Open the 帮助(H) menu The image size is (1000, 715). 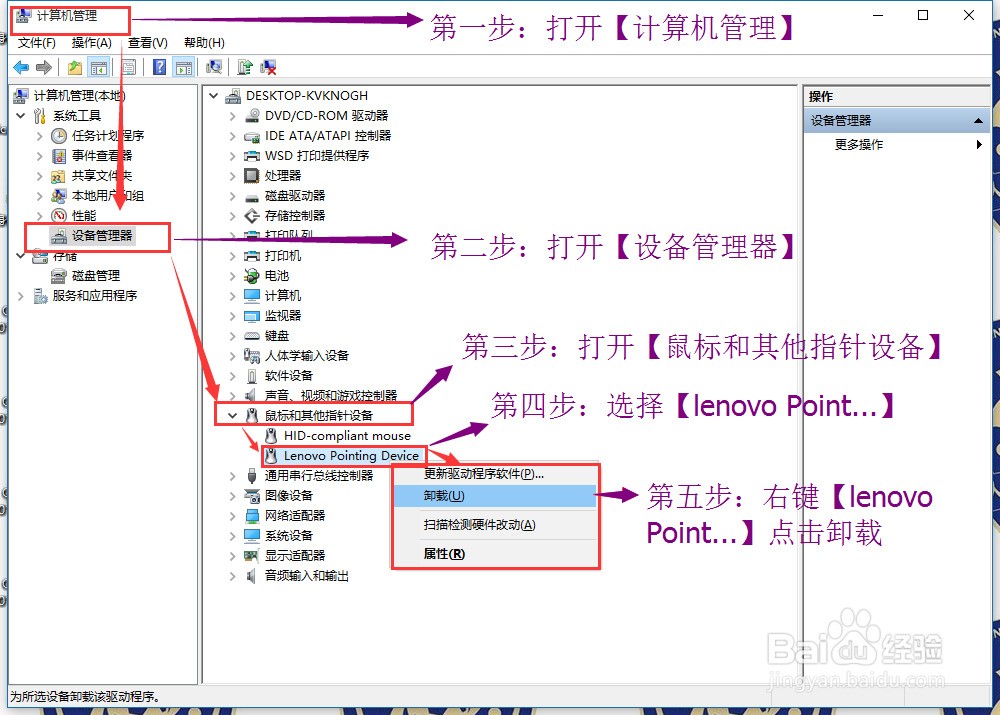click(204, 43)
